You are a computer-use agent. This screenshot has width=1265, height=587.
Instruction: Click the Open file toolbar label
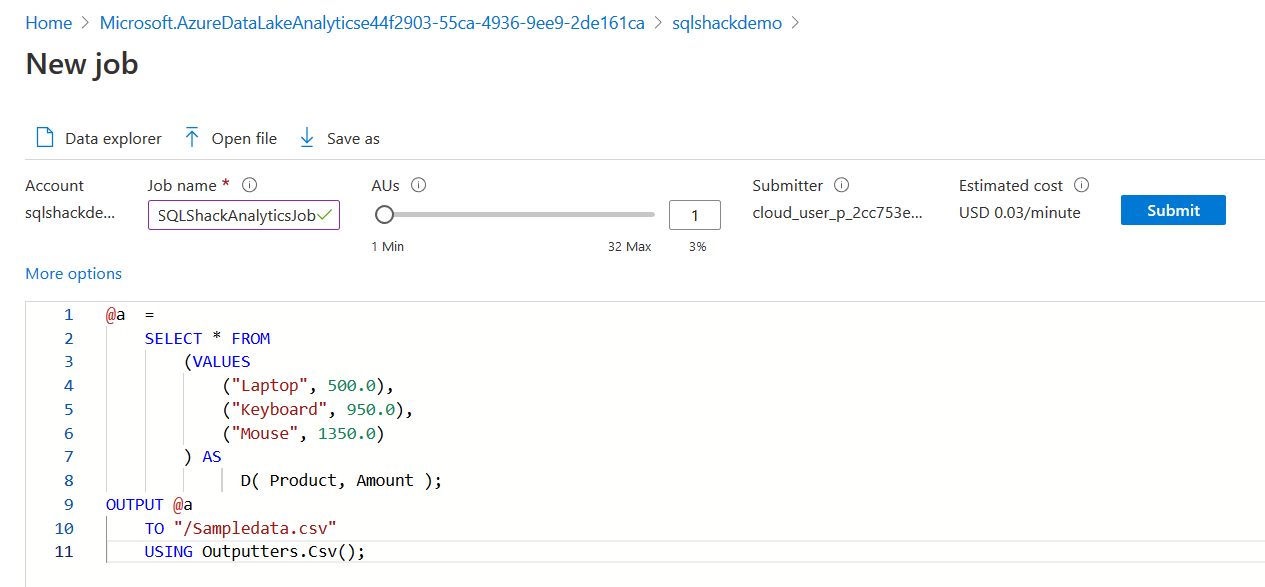click(x=244, y=139)
